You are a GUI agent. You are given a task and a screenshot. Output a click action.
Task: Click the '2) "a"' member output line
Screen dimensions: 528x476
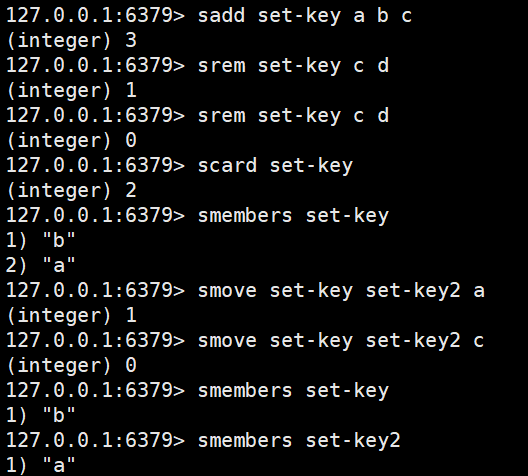coord(41,265)
